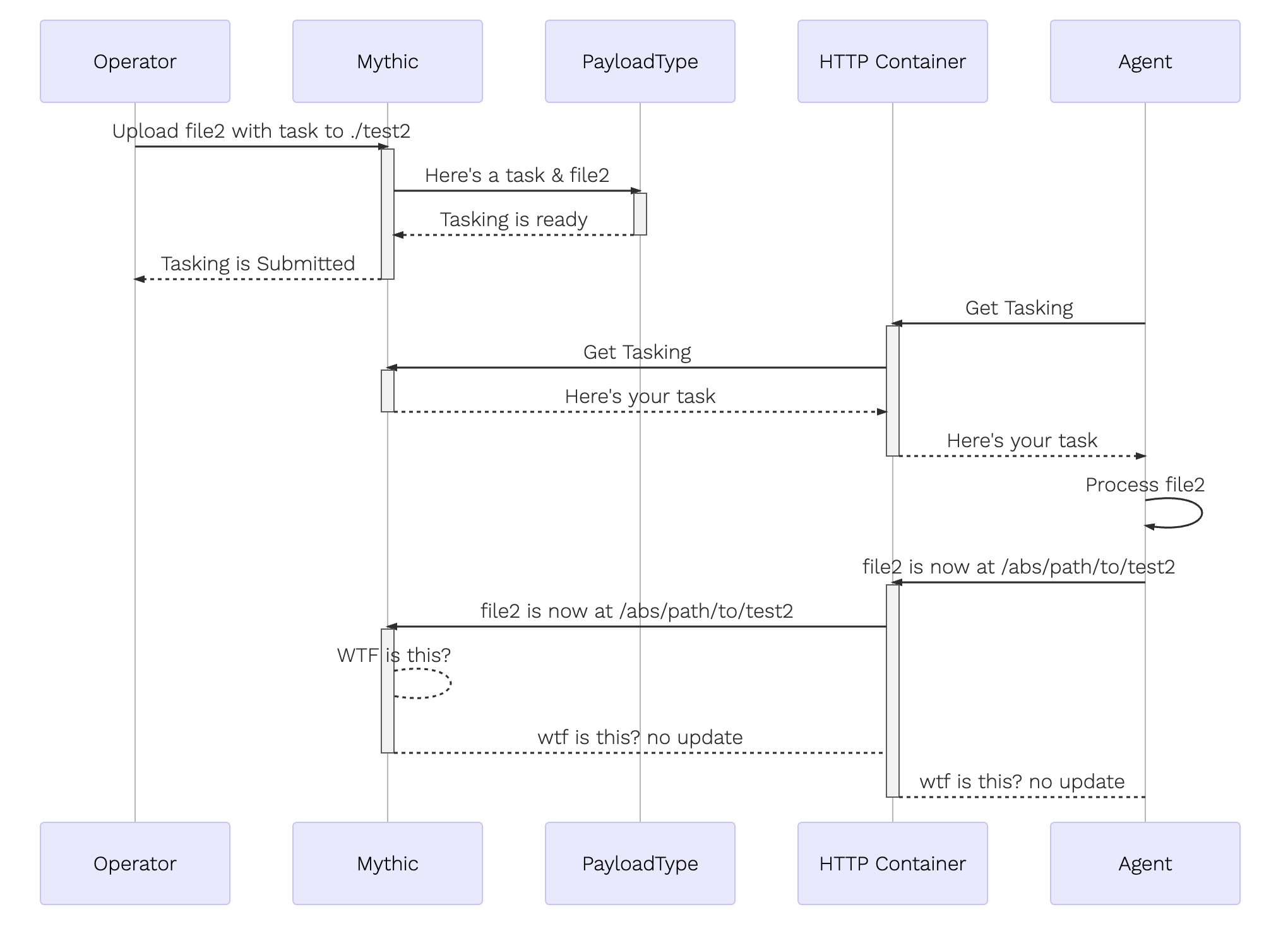This screenshot has width=1288, height=931.
Task: Click the bottom Operator participant box
Action: pos(135,863)
